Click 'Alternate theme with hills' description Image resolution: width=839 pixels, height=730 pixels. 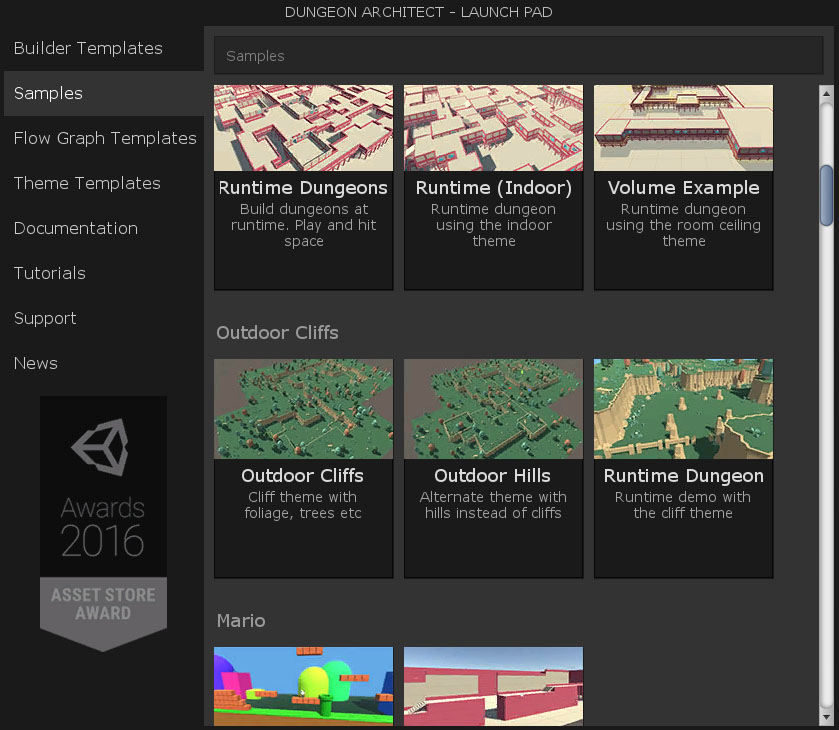point(493,505)
